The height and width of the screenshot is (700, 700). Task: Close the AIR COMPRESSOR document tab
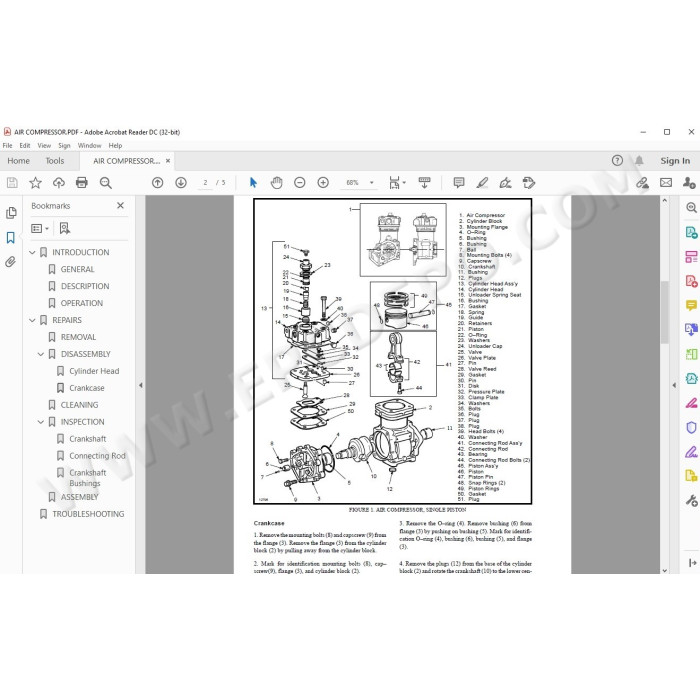(168, 161)
